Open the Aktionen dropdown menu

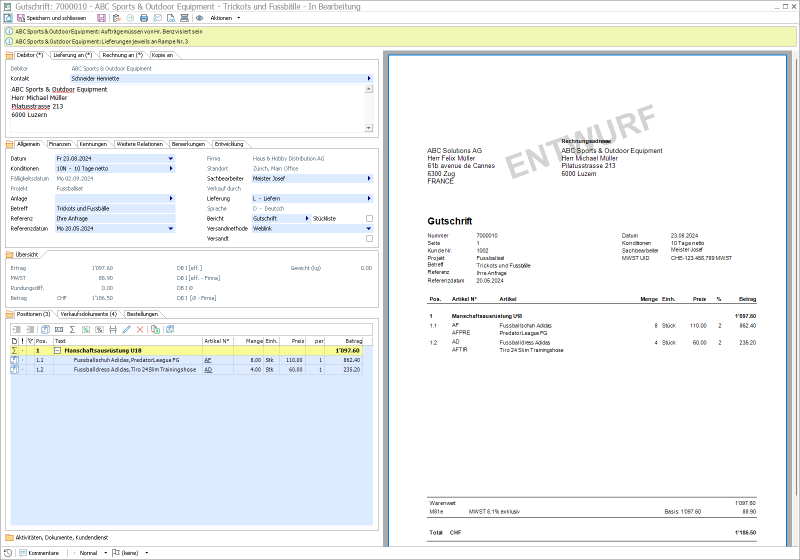pos(225,18)
